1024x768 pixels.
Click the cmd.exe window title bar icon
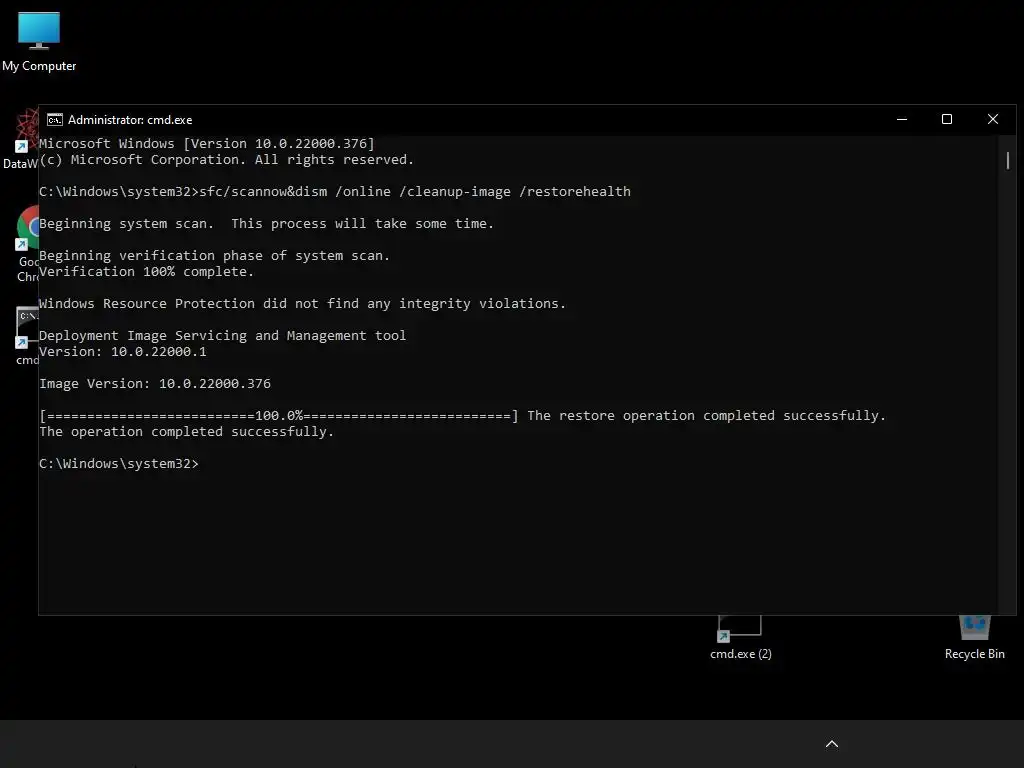pos(55,120)
